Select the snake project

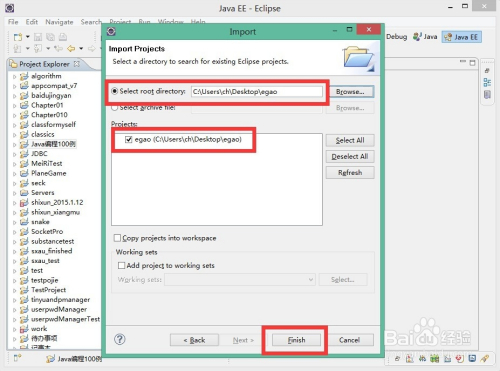(x=40, y=222)
